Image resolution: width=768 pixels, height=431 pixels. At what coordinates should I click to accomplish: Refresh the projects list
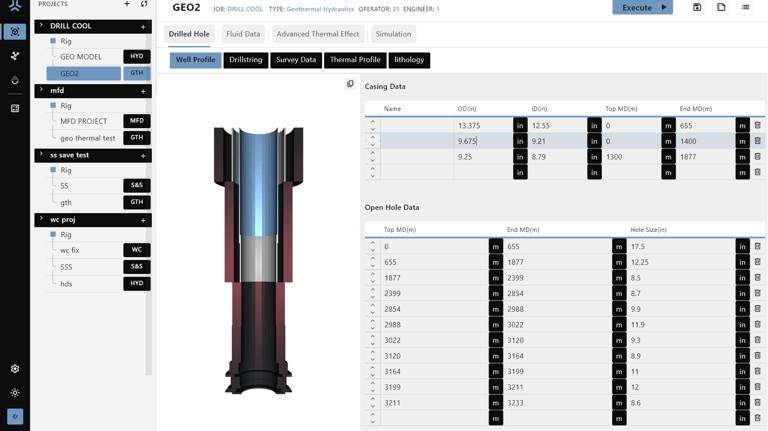click(x=144, y=4)
